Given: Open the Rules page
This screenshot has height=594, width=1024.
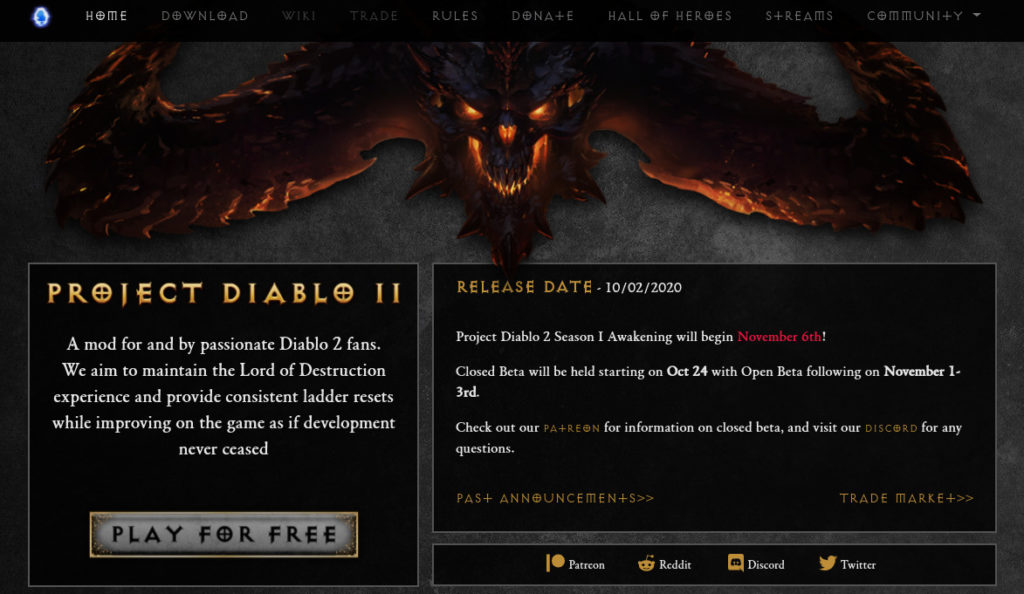Looking at the screenshot, I should 455,16.
